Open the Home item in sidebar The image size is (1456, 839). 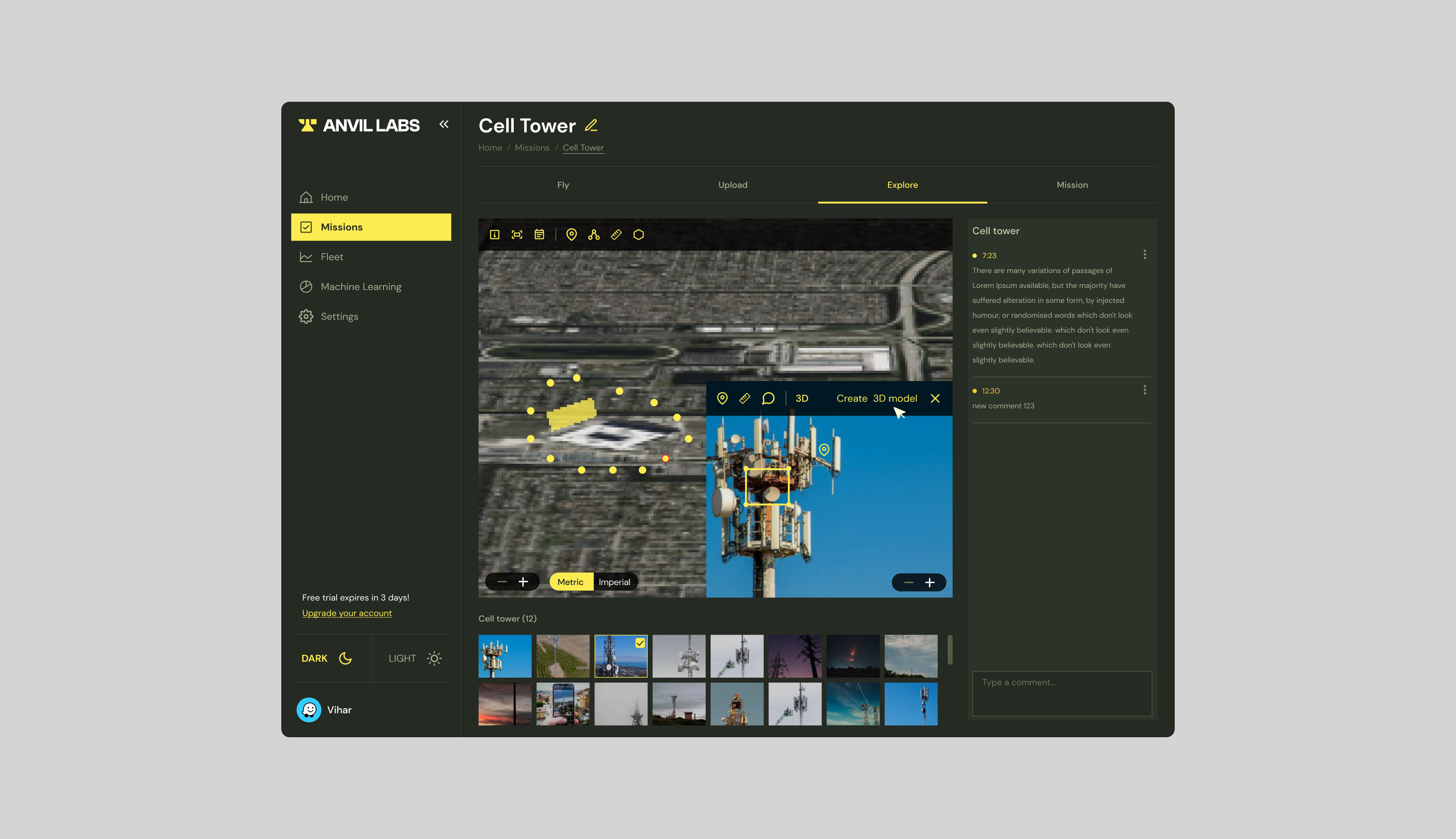pos(371,197)
